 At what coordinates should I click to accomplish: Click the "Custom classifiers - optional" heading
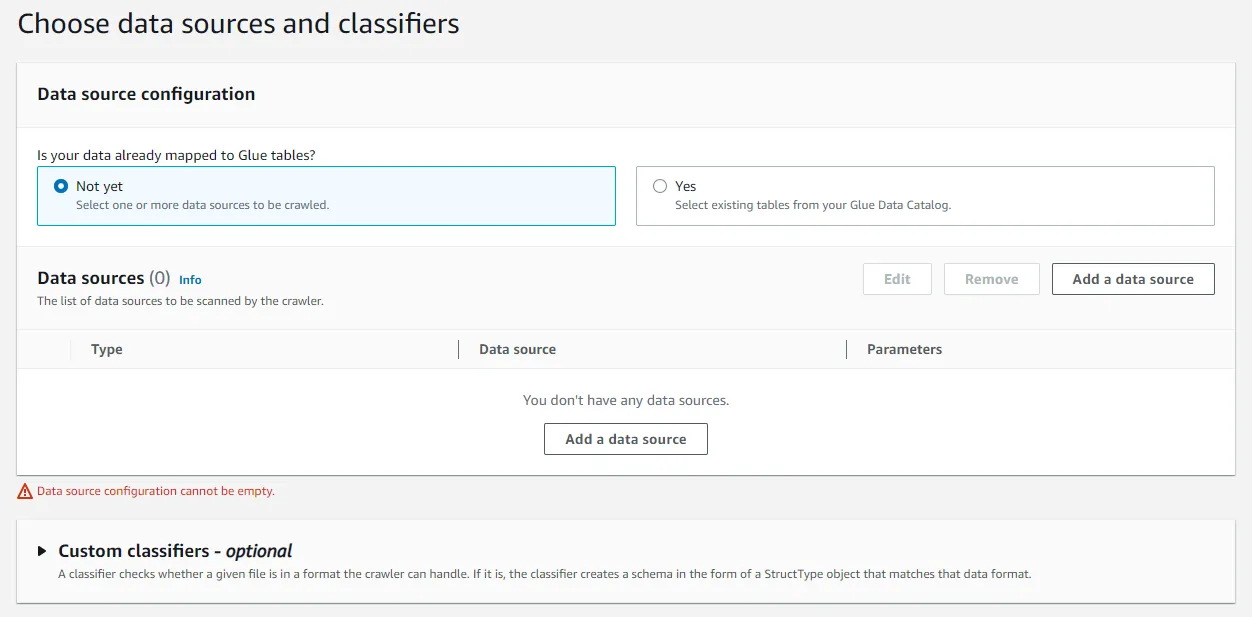click(x=175, y=551)
